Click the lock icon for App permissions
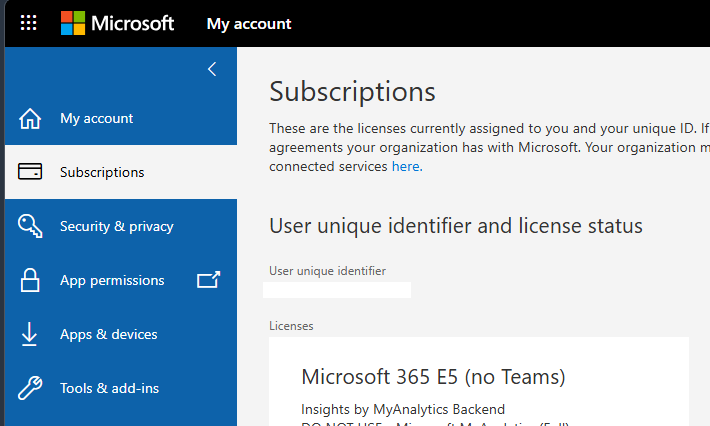710x426 pixels. click(x=30, y=280)
